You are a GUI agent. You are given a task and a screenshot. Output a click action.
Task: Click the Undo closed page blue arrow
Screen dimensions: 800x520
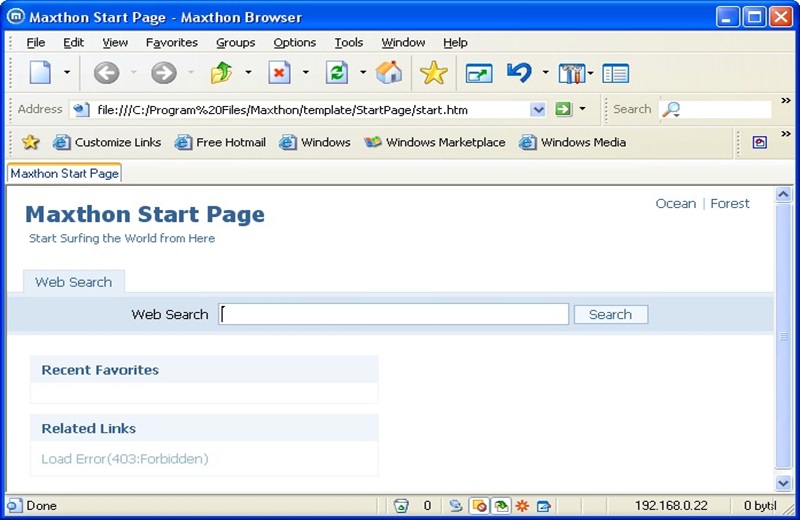coord(519,73)
